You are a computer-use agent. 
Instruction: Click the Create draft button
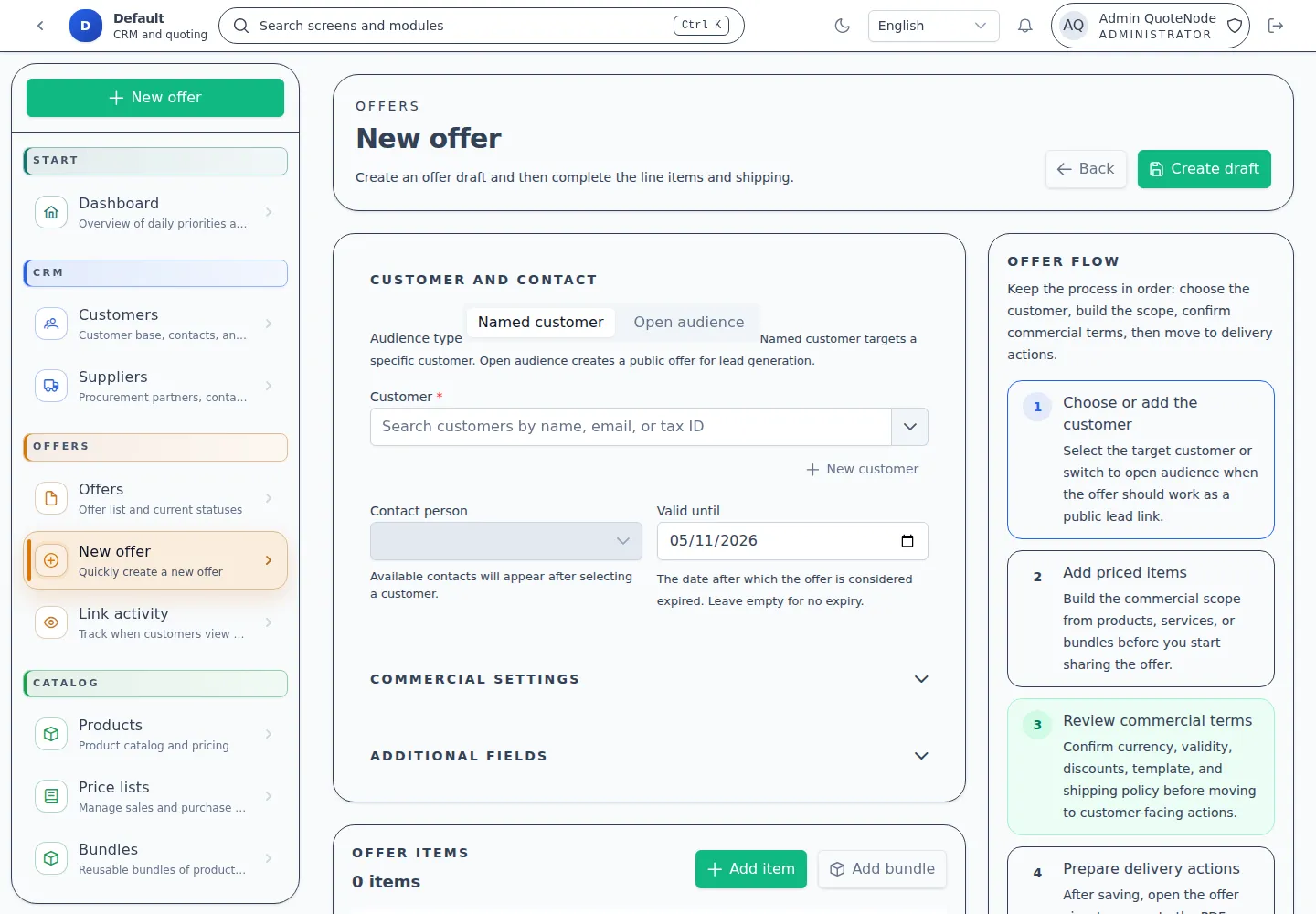[x=1204, y=169]
